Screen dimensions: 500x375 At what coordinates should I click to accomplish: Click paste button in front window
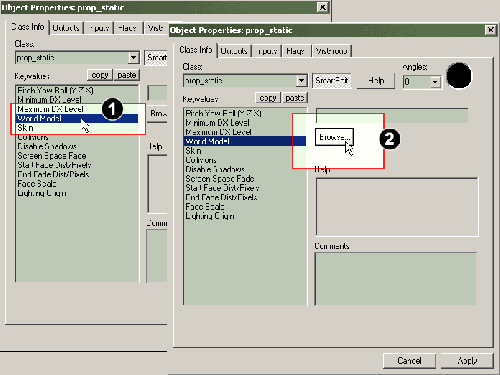[295, 98]
